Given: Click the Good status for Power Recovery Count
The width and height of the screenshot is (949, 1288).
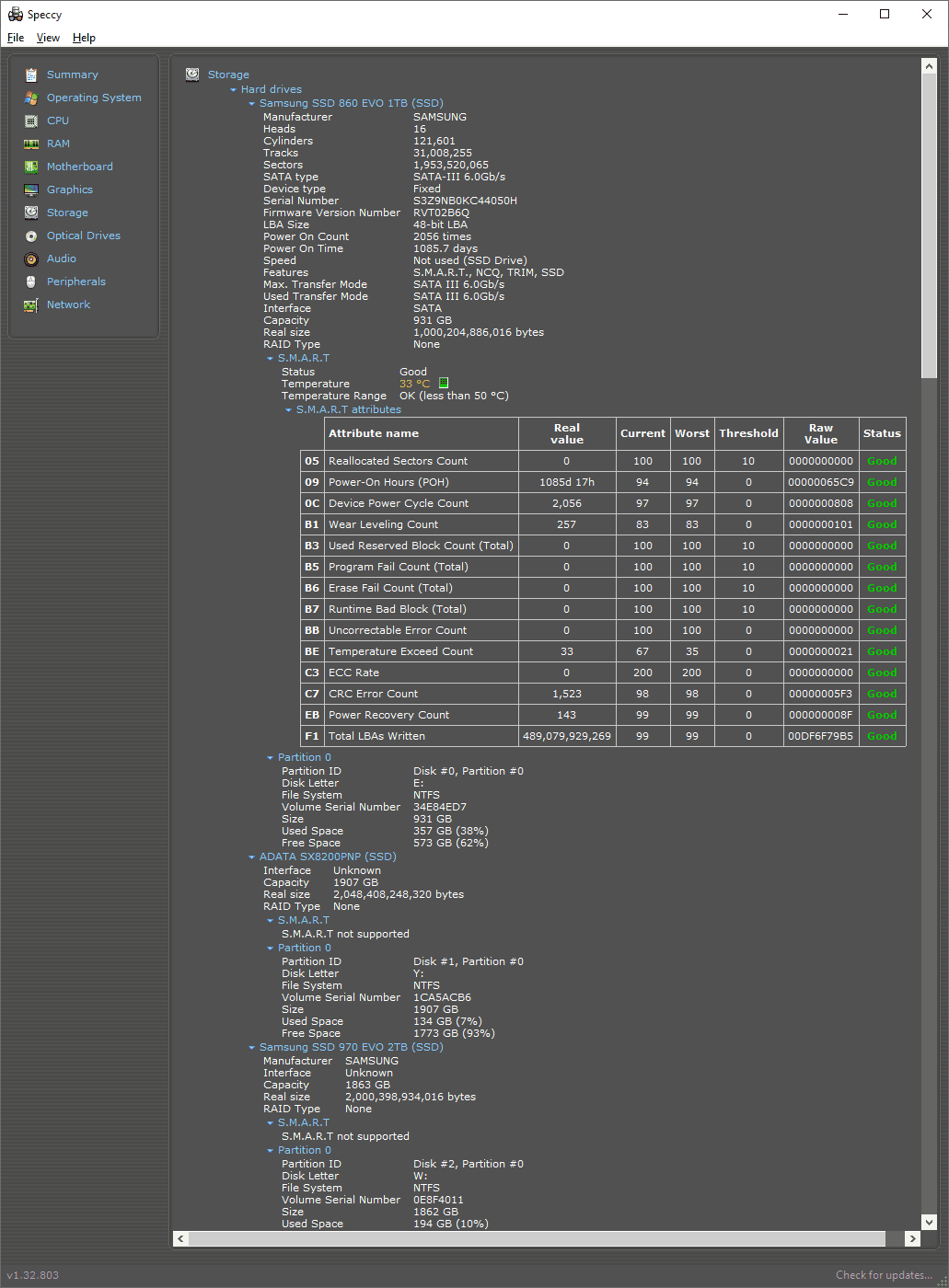Looking at the screenshot, I should coord(882,715).
